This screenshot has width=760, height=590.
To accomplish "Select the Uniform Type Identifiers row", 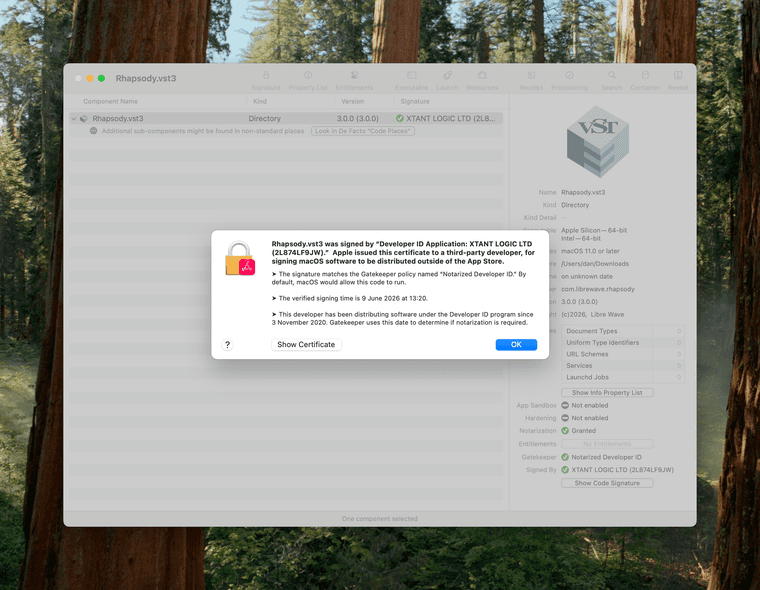I will pos(623,342).
